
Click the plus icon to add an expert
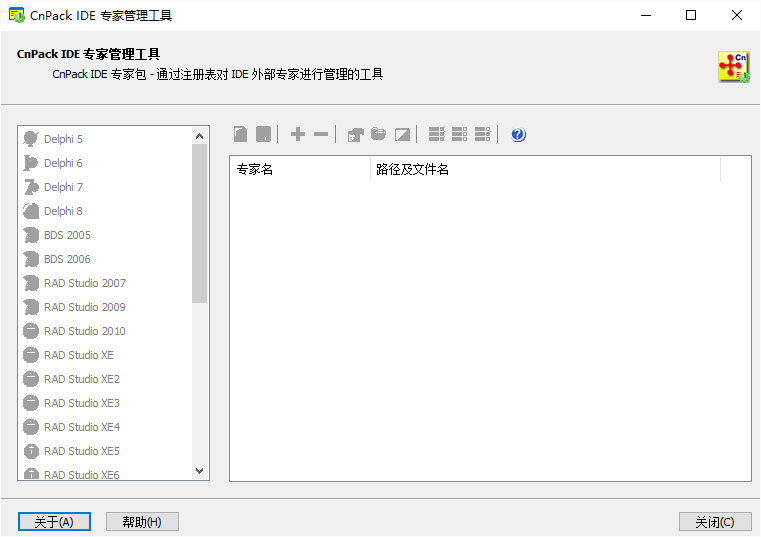298,134
